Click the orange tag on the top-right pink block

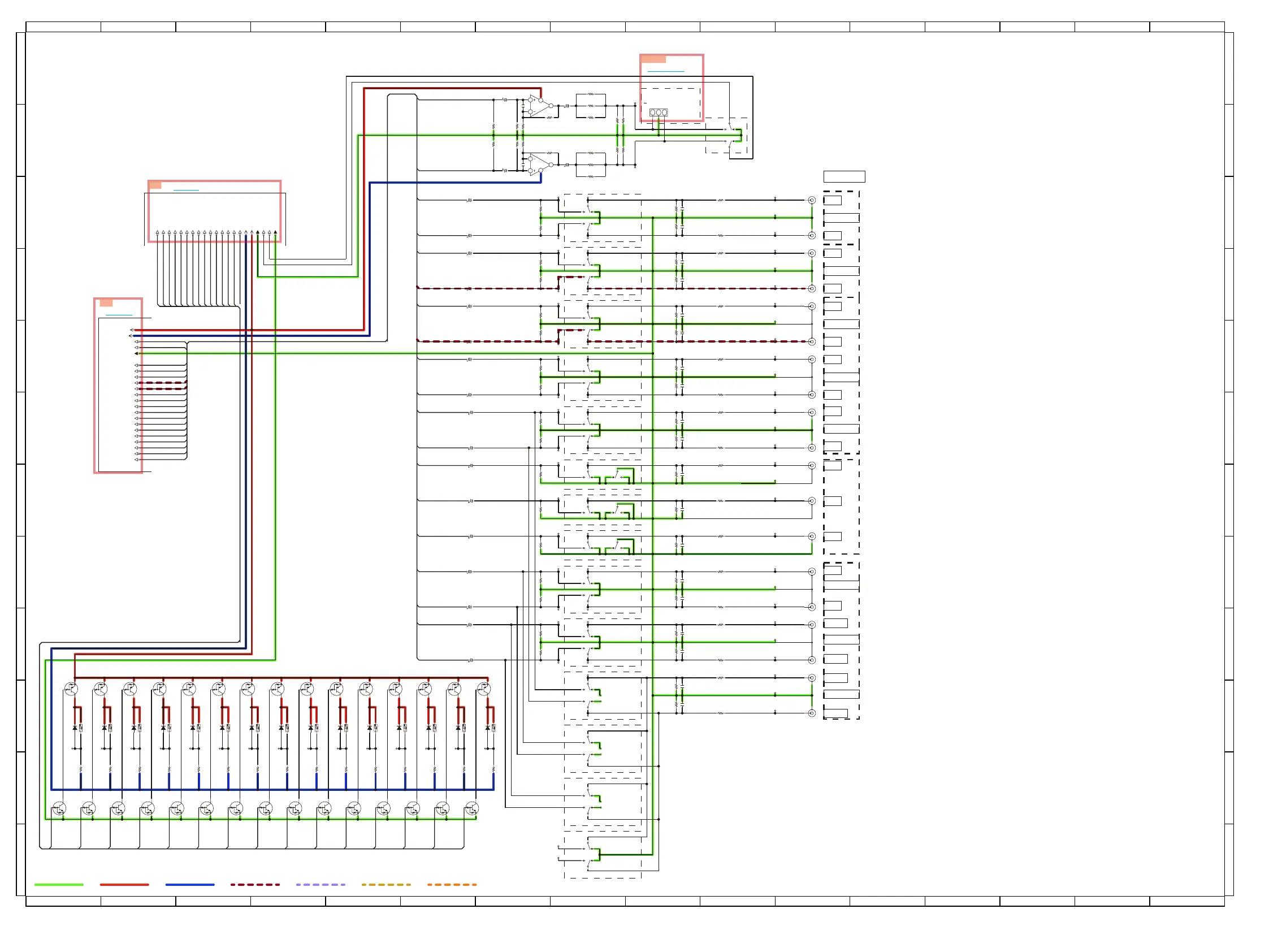(x=653, y=59)
